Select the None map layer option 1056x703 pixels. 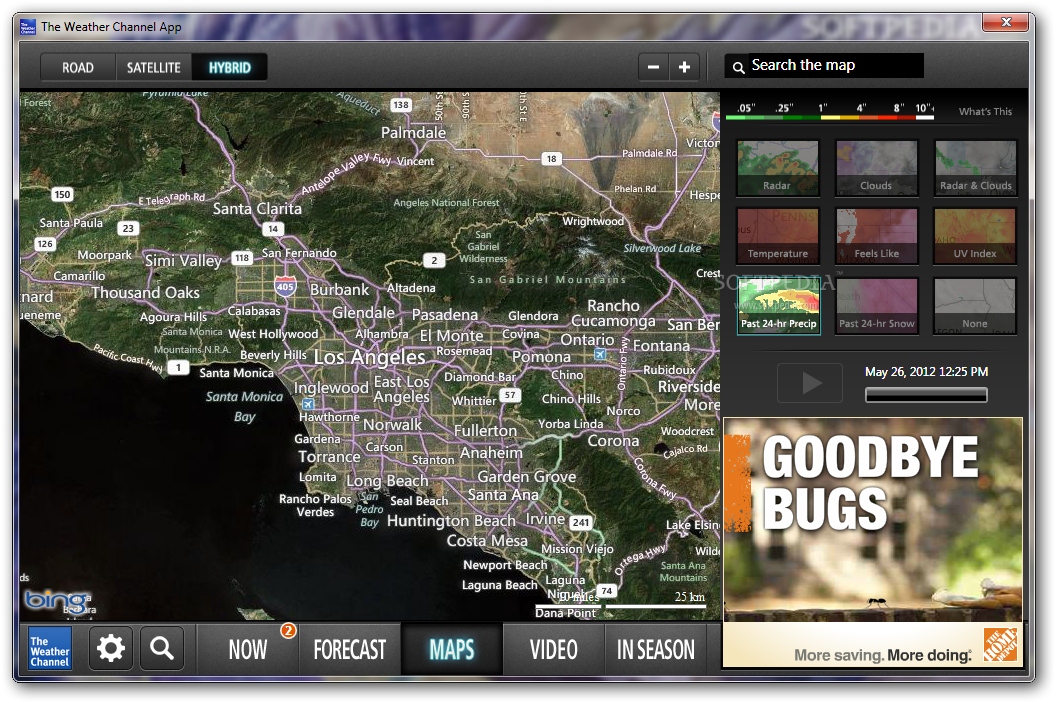tap(975, 306)
